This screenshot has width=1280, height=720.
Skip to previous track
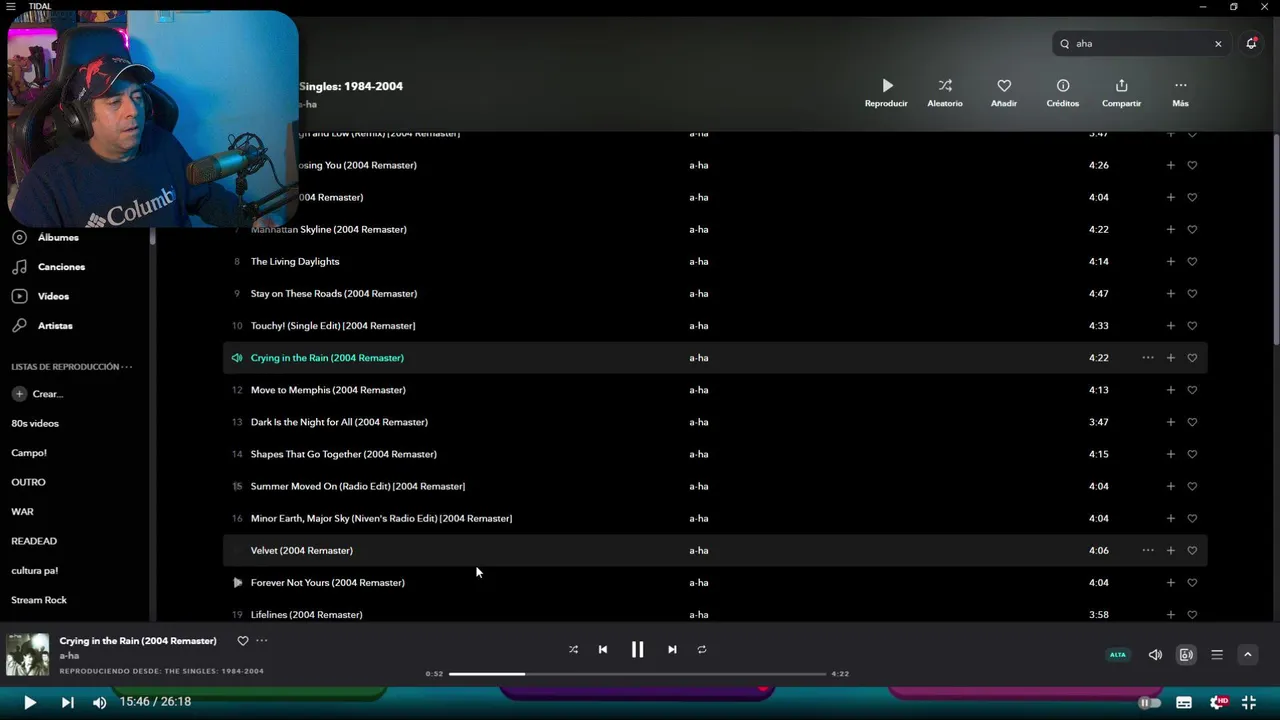tap(603, 650)
